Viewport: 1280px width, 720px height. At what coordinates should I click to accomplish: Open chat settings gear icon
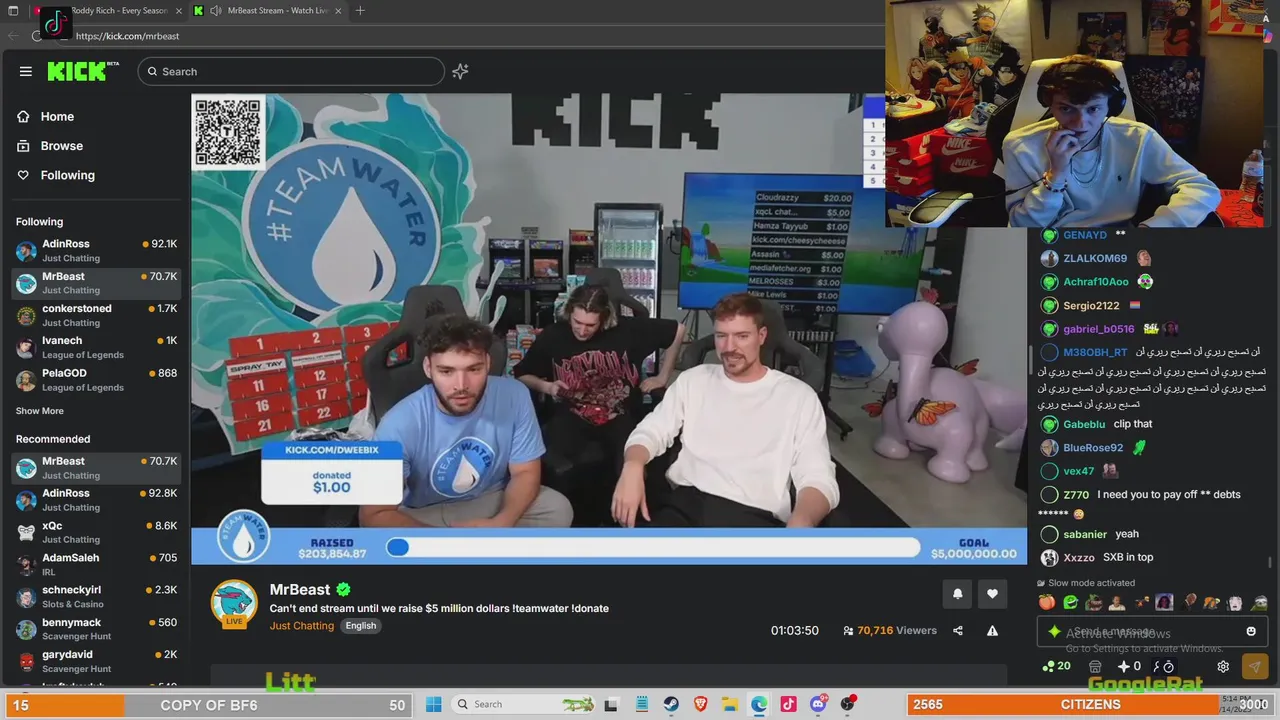[x=1223, y=666]
